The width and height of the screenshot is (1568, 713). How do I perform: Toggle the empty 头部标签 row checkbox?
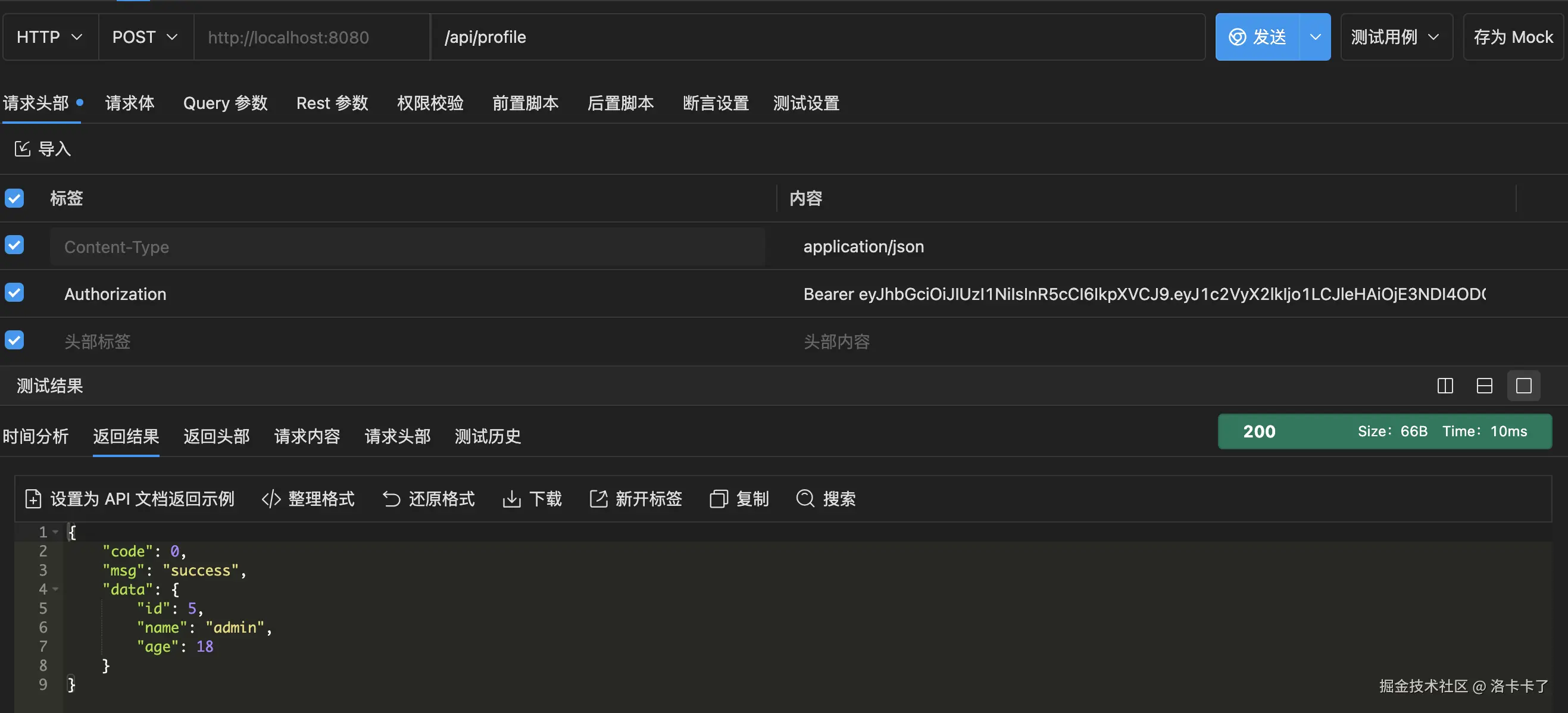(x=14, y=340)
